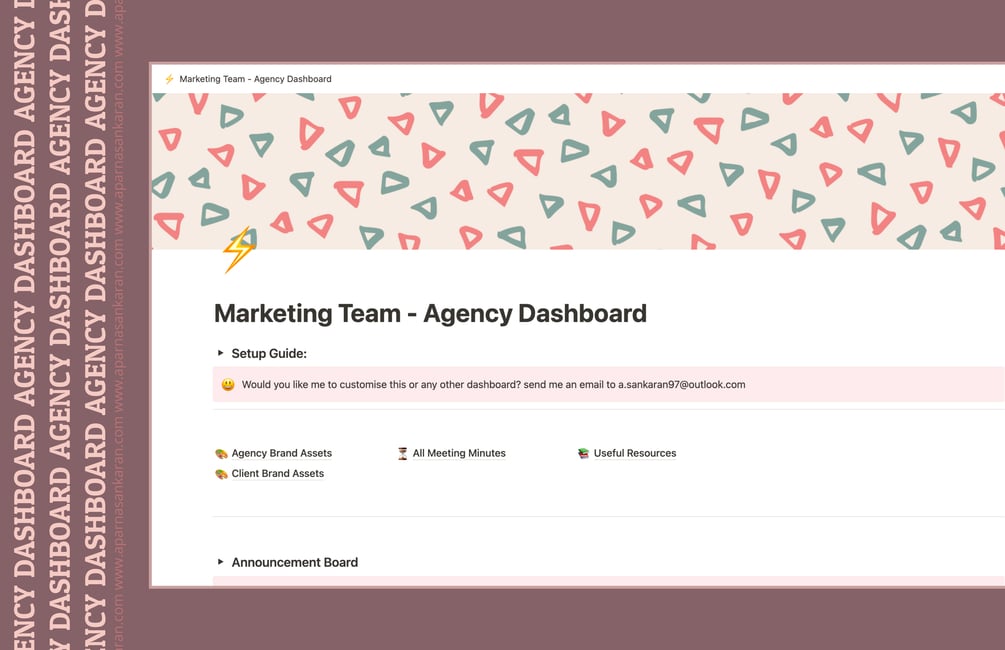The width and height of the screenshot is (1005, 650).
Task: Open the All Meeting Minutes page
Action: tap(459, 453)
